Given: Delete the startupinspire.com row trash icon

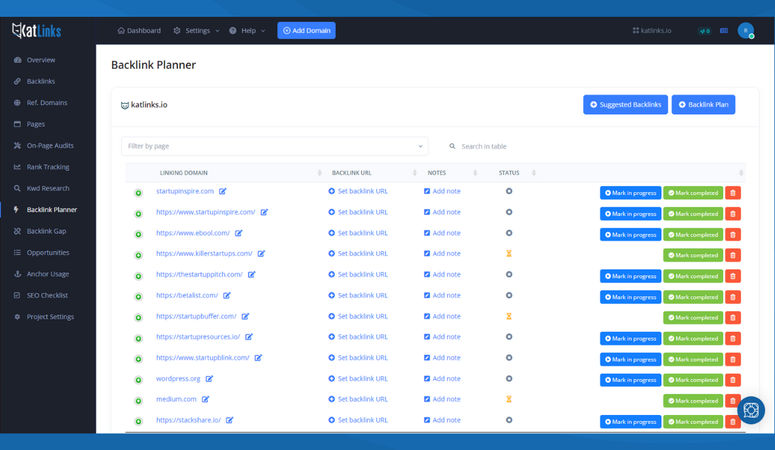Looking at the screenshot, I should pos(733,193).
